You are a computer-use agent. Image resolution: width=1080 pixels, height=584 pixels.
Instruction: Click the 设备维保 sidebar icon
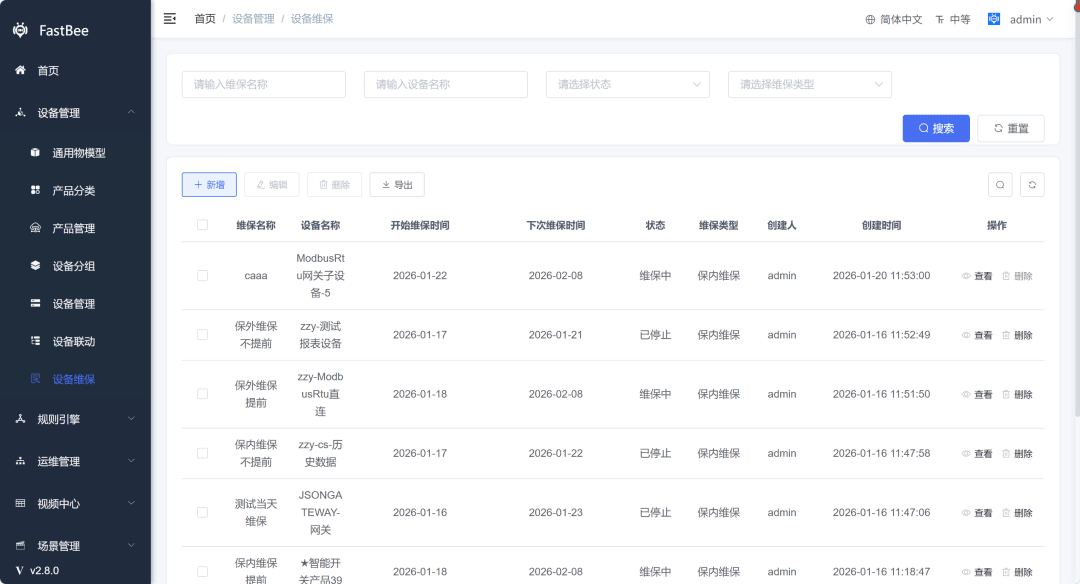coord(35,379)
